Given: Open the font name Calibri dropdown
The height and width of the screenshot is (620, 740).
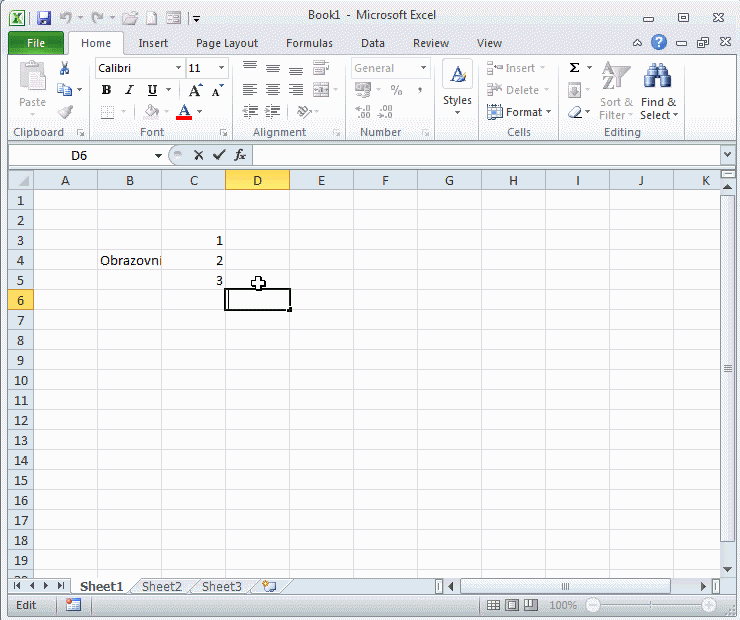Looking at the screenshot, I should (179, 68).
